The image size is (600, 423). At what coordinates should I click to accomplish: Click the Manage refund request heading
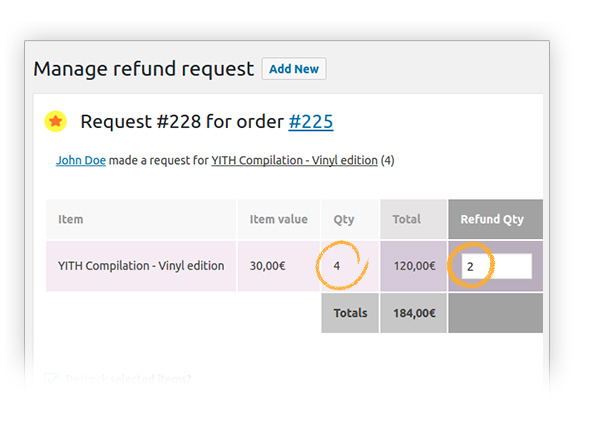144,69
